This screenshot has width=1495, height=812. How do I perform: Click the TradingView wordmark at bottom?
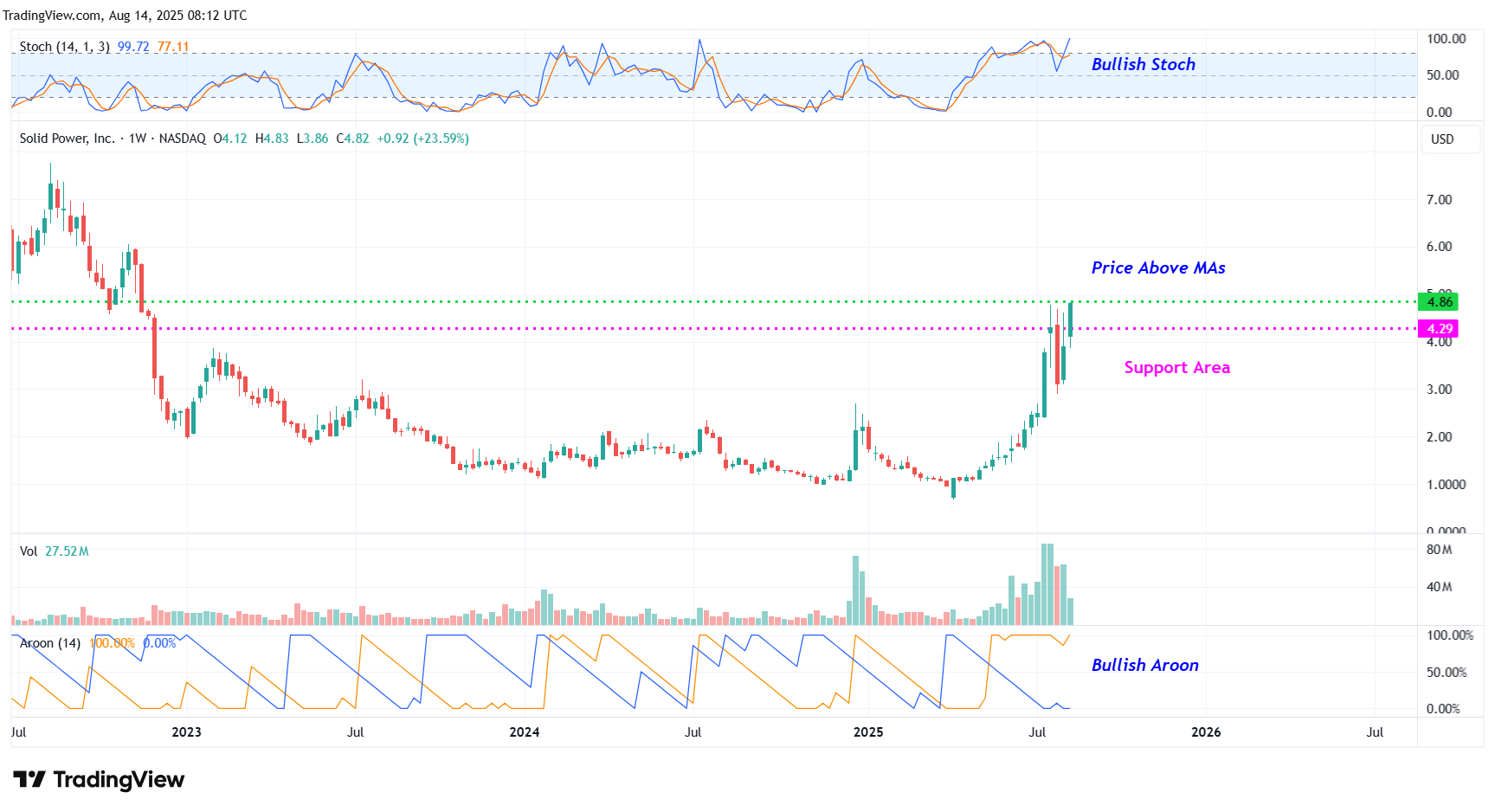coord(119,780)
